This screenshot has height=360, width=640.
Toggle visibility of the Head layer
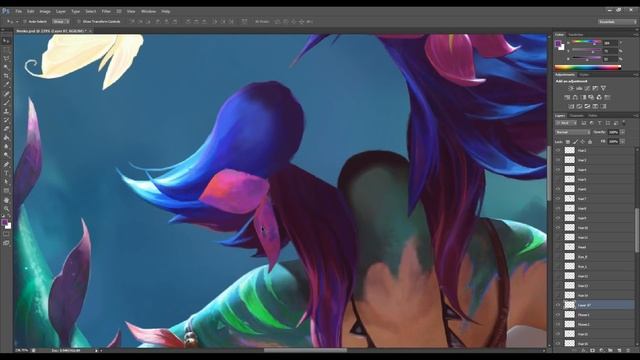pyautogui.click(x=558, y=247)
